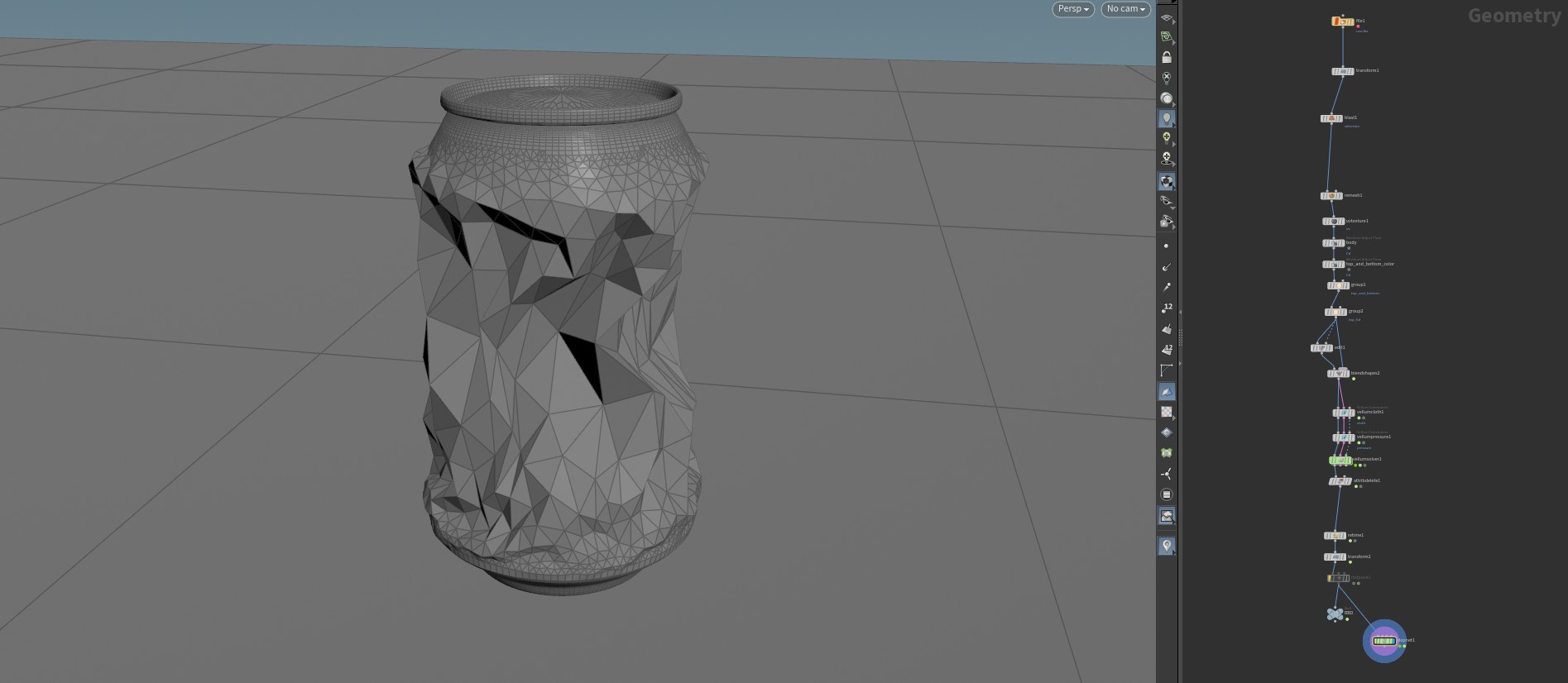The width and height of the screenshot is (1568, 683).
Task: Click the primitive normals display icon
Action: [x=1167, y=329]
